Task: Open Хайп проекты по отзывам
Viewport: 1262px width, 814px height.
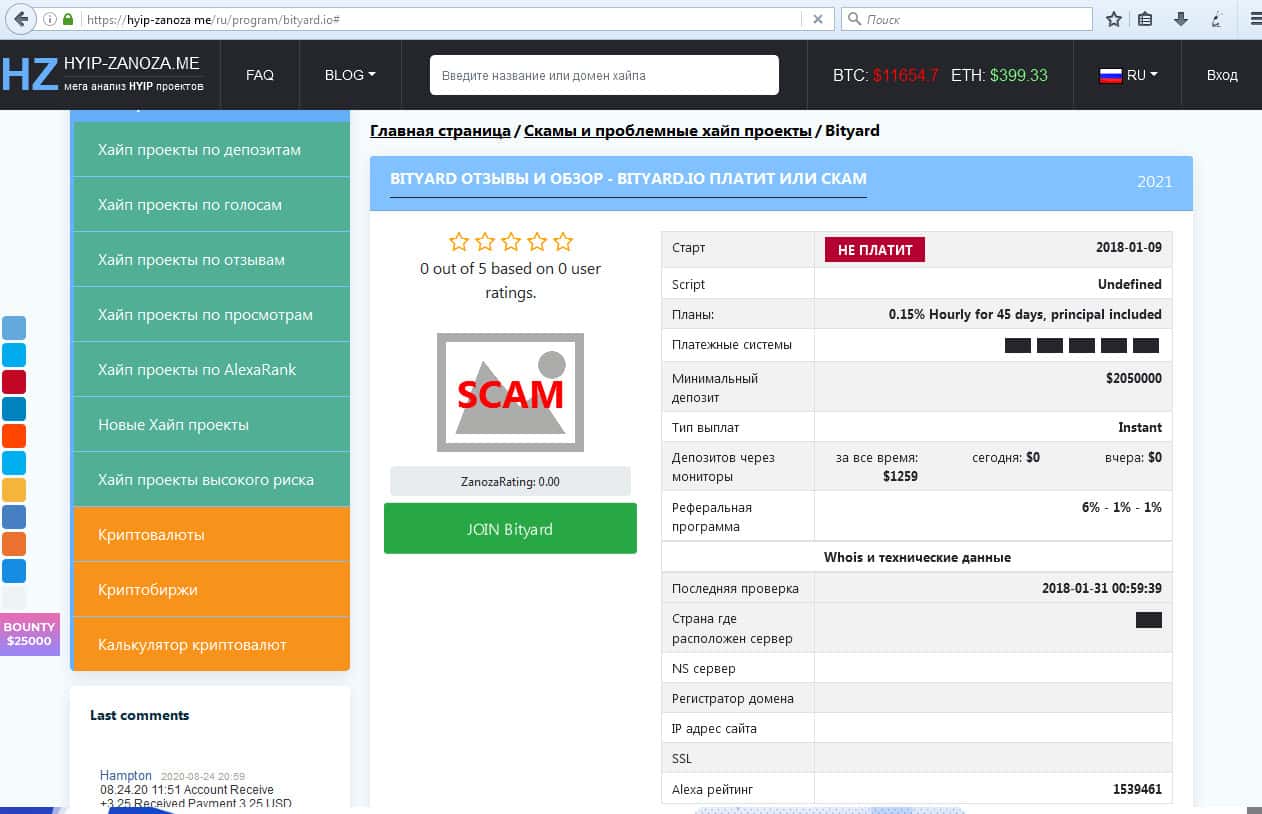Action: coord(211,260)
